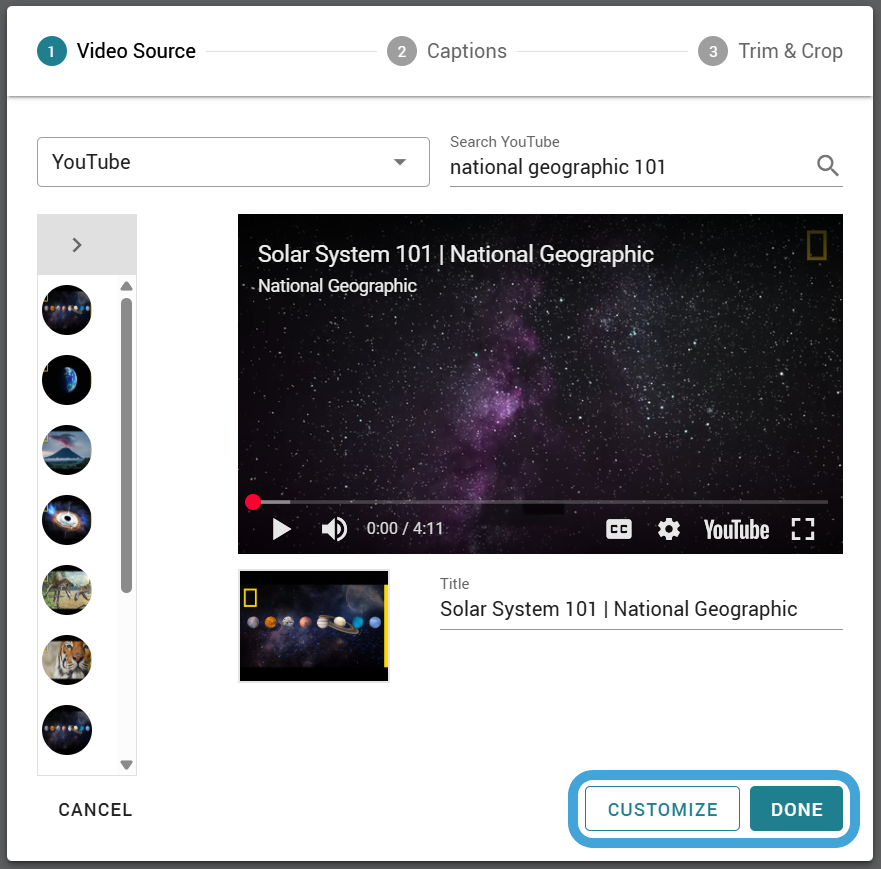Toggle closed captions CC button
Screen dimensions: 881x869
point(619,529)
